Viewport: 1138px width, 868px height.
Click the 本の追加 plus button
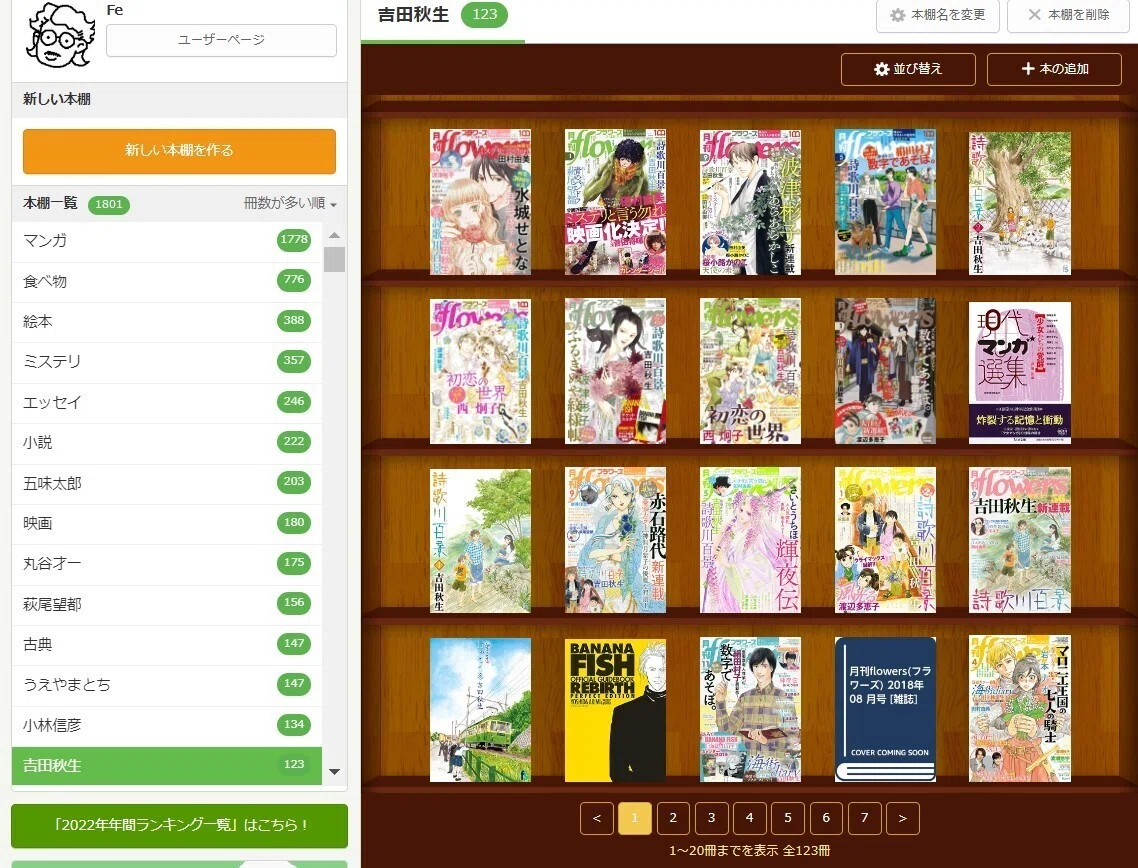click(1055, 70)
